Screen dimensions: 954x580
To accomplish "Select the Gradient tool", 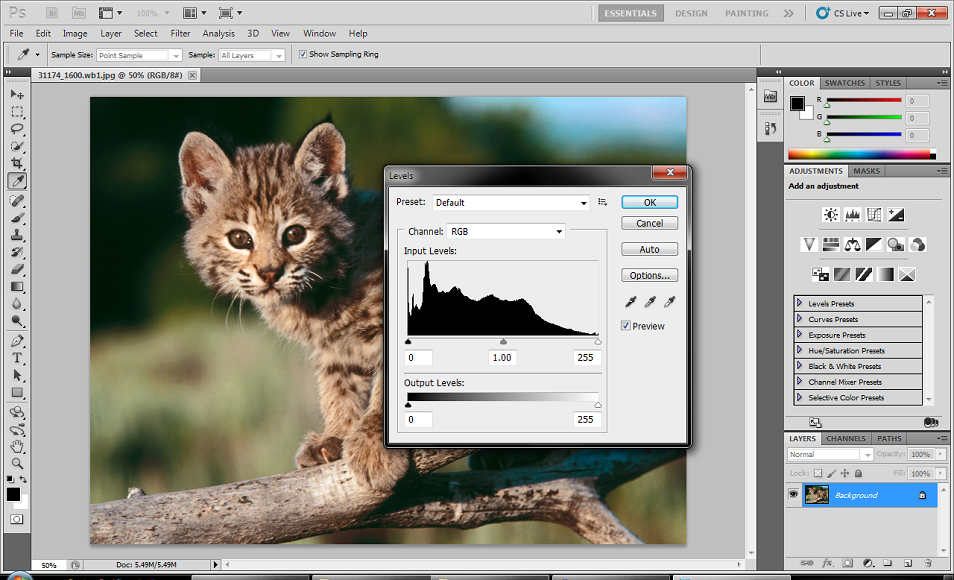I will click(17, 287).
